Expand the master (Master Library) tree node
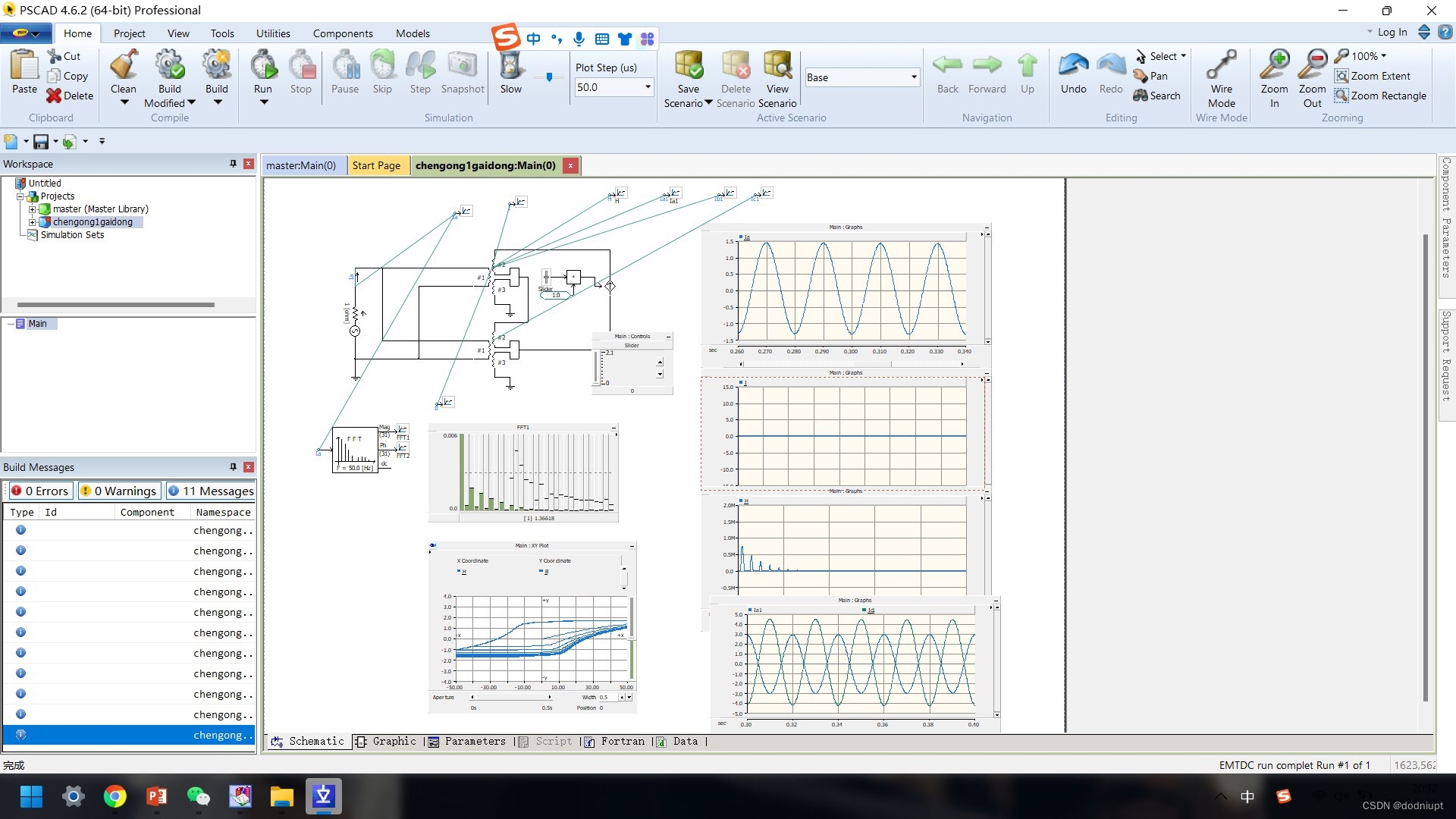The width and height of the screenshot is (1456, 819). (33, 209)
